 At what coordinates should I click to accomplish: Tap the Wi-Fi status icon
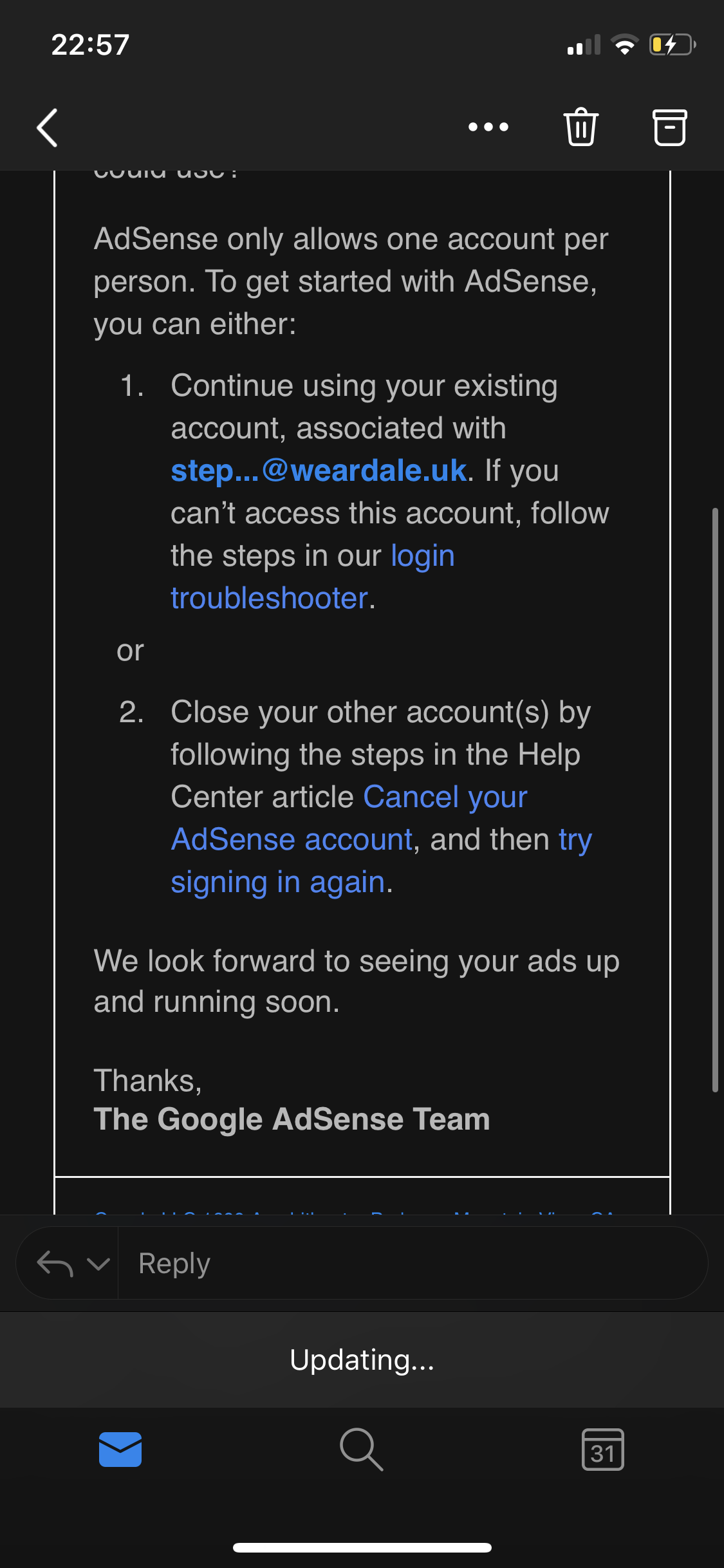pos(624,45)
